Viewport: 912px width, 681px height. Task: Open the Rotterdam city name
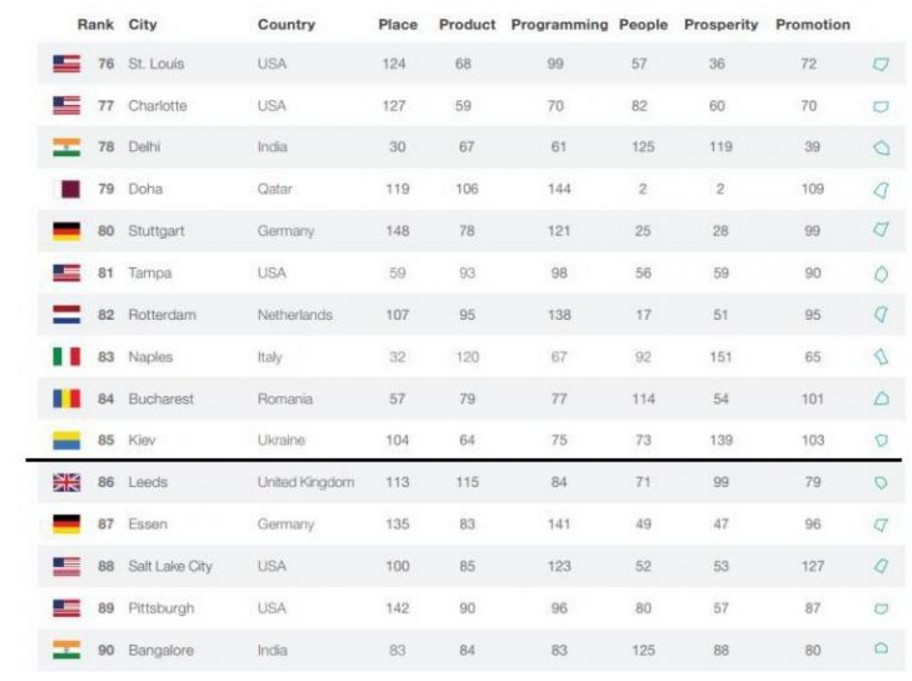point(162,315)
